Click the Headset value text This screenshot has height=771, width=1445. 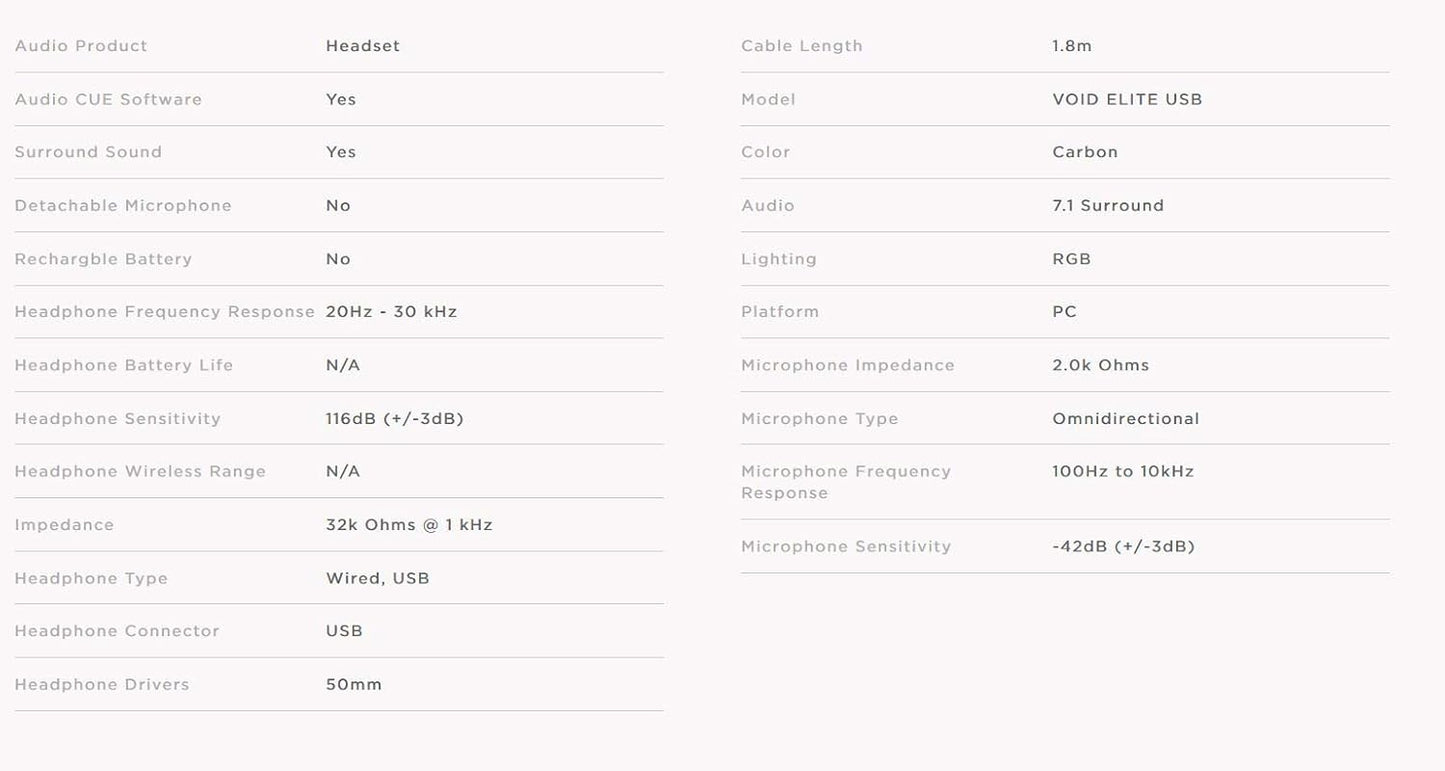363,46
